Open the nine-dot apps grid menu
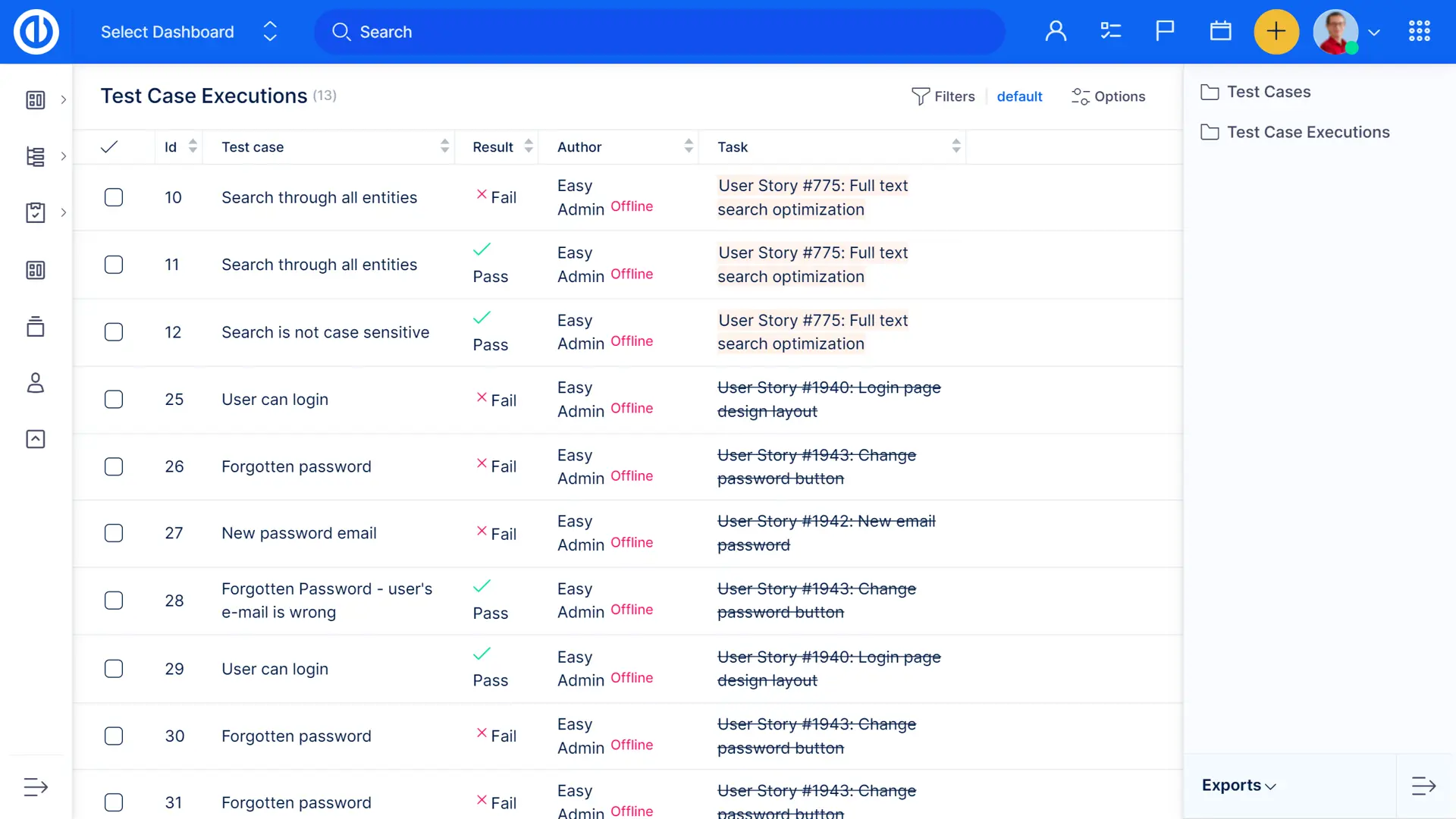This screenshot has width=1456, height=819. pos(1419,32)
